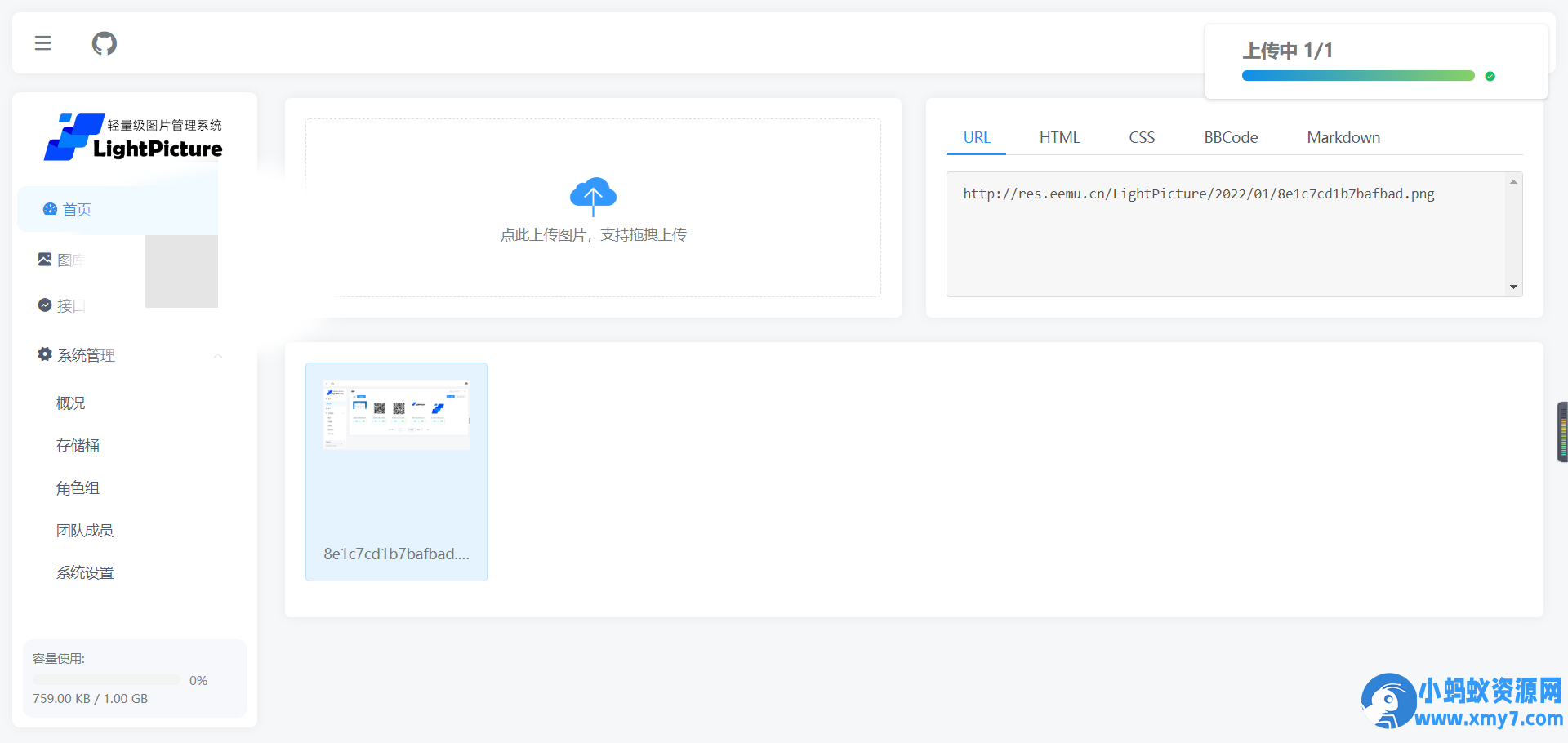Switch to the HTML tab
1568x743 pixels.
pos(1059,137)
